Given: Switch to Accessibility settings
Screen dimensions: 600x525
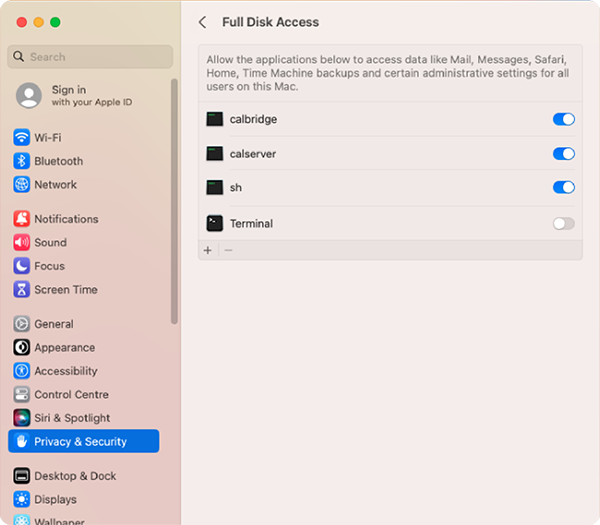Looking at the screenshot, I should pyautogui.click(x=65, y=371).
